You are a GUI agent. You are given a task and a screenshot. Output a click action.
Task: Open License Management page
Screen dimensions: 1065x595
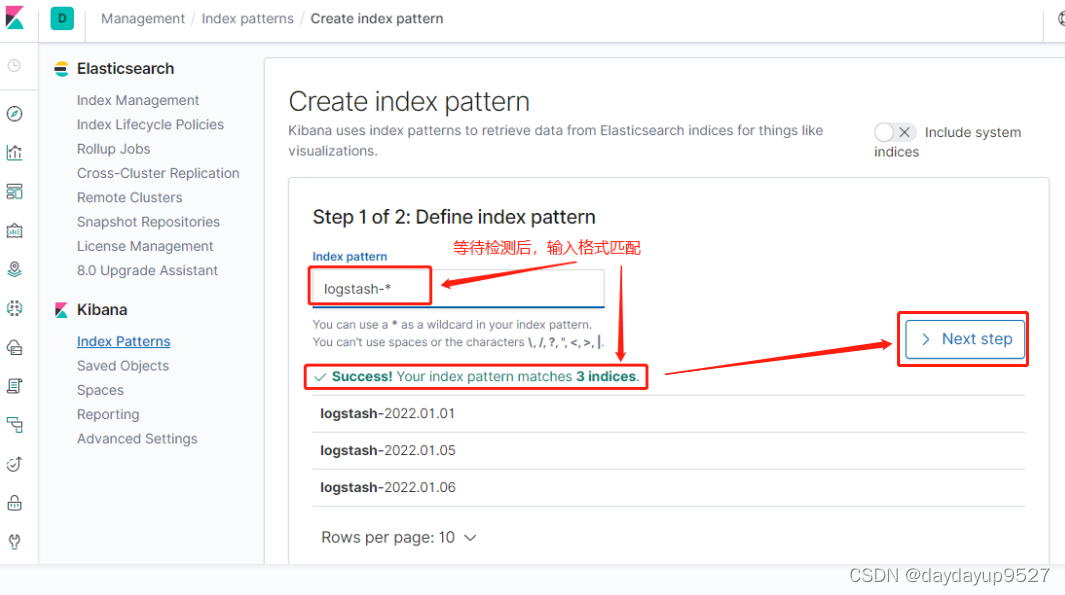[x=145, y=247]
